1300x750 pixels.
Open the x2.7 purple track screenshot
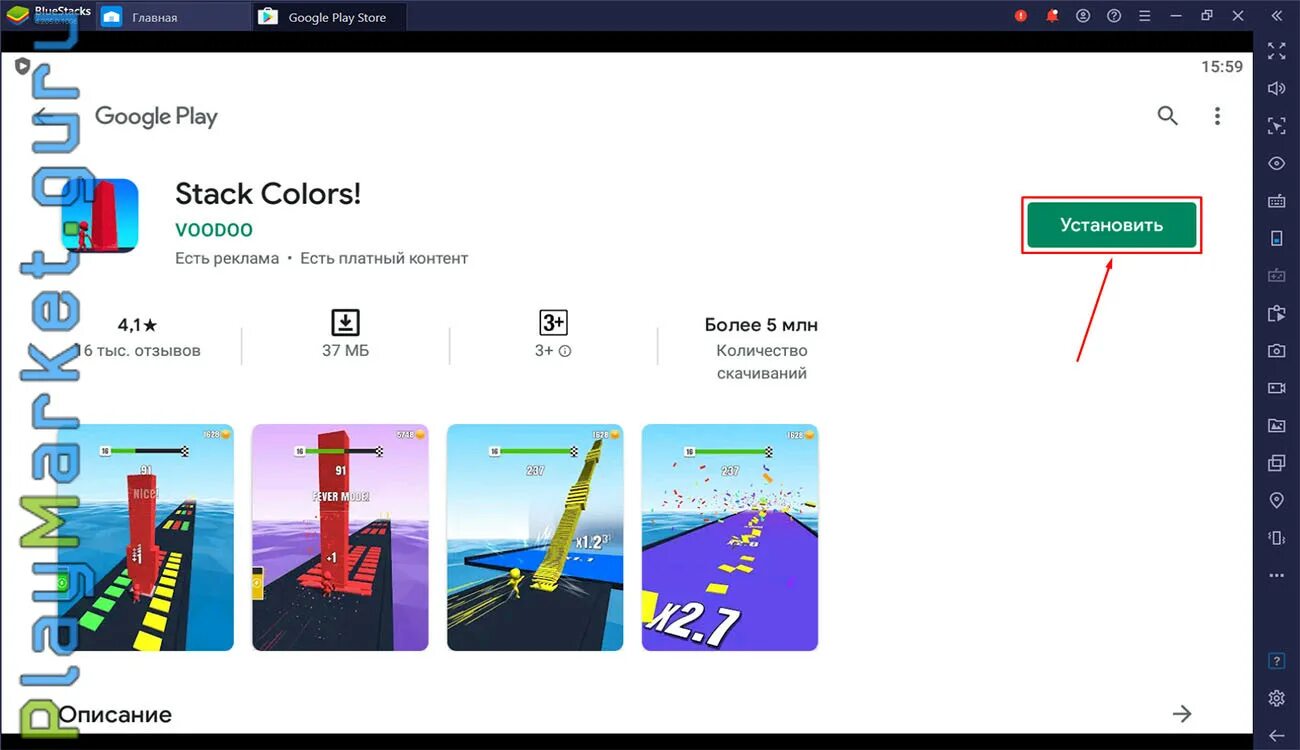coord(730,537)
